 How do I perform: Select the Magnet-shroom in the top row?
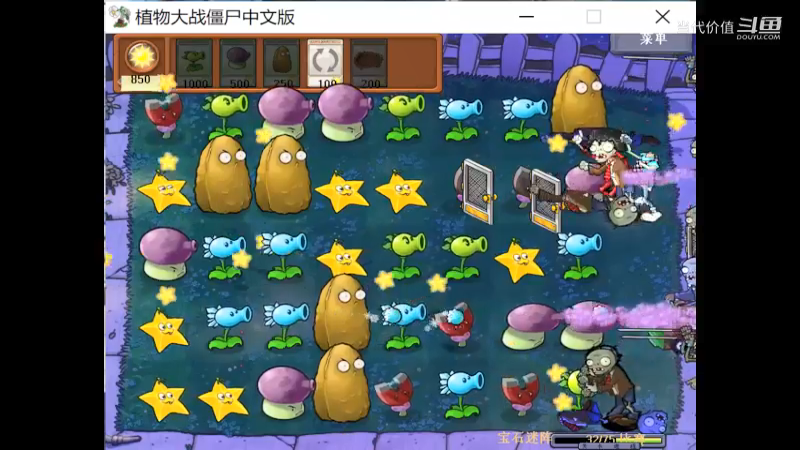pos(164,115)
